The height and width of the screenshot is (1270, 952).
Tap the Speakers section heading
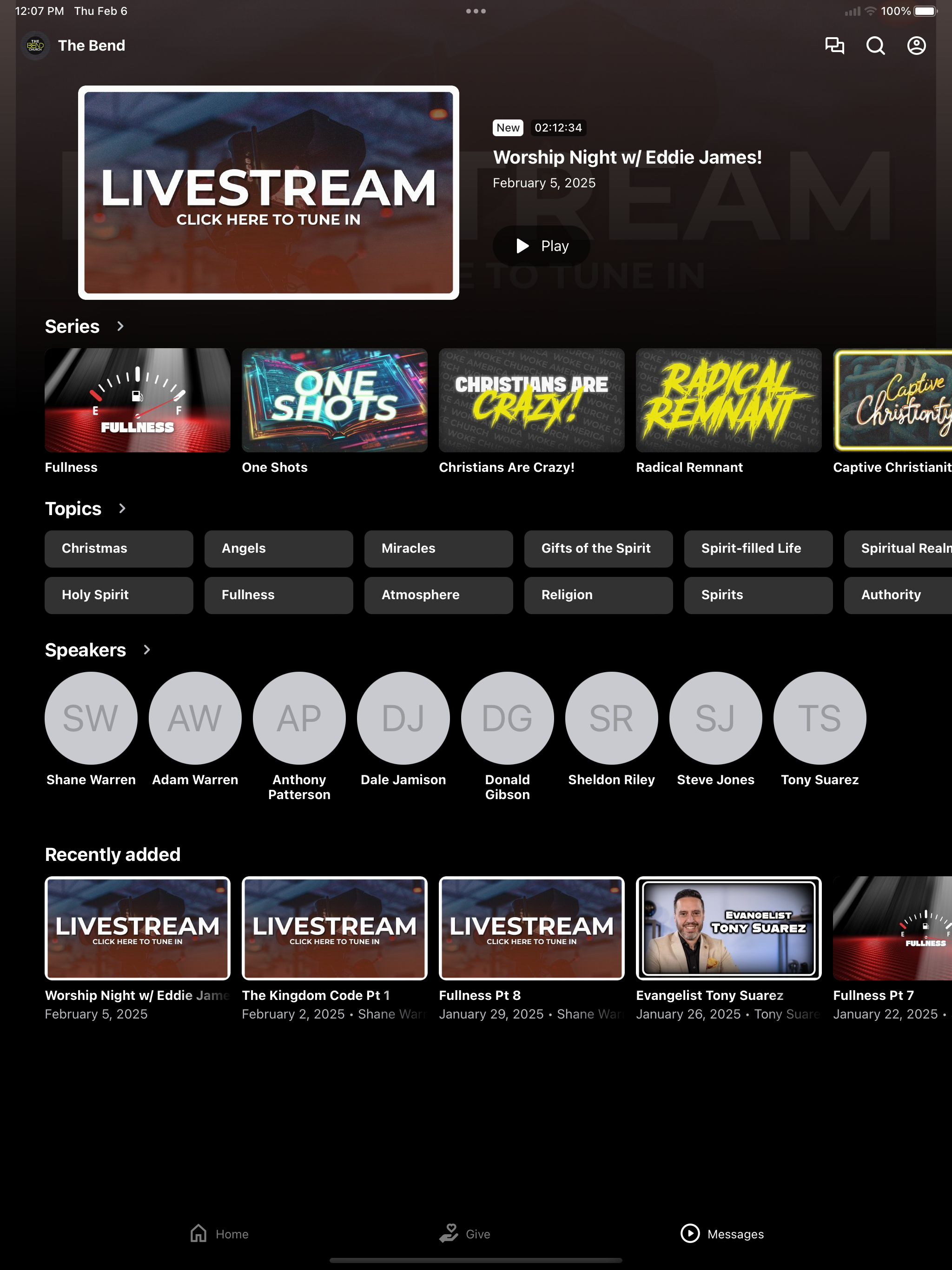(x=86, y=650)
